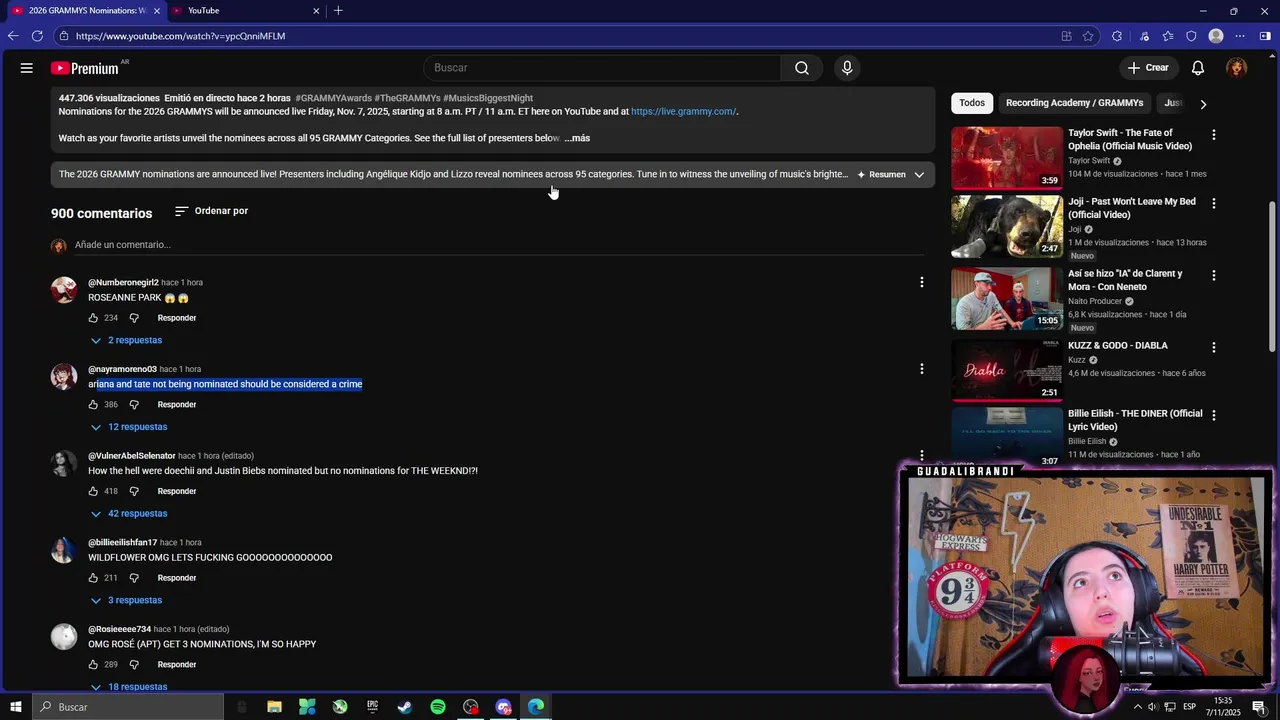Open browser extensions puzzle icon
1280x720 pixels.
(x=1117, y=36)
